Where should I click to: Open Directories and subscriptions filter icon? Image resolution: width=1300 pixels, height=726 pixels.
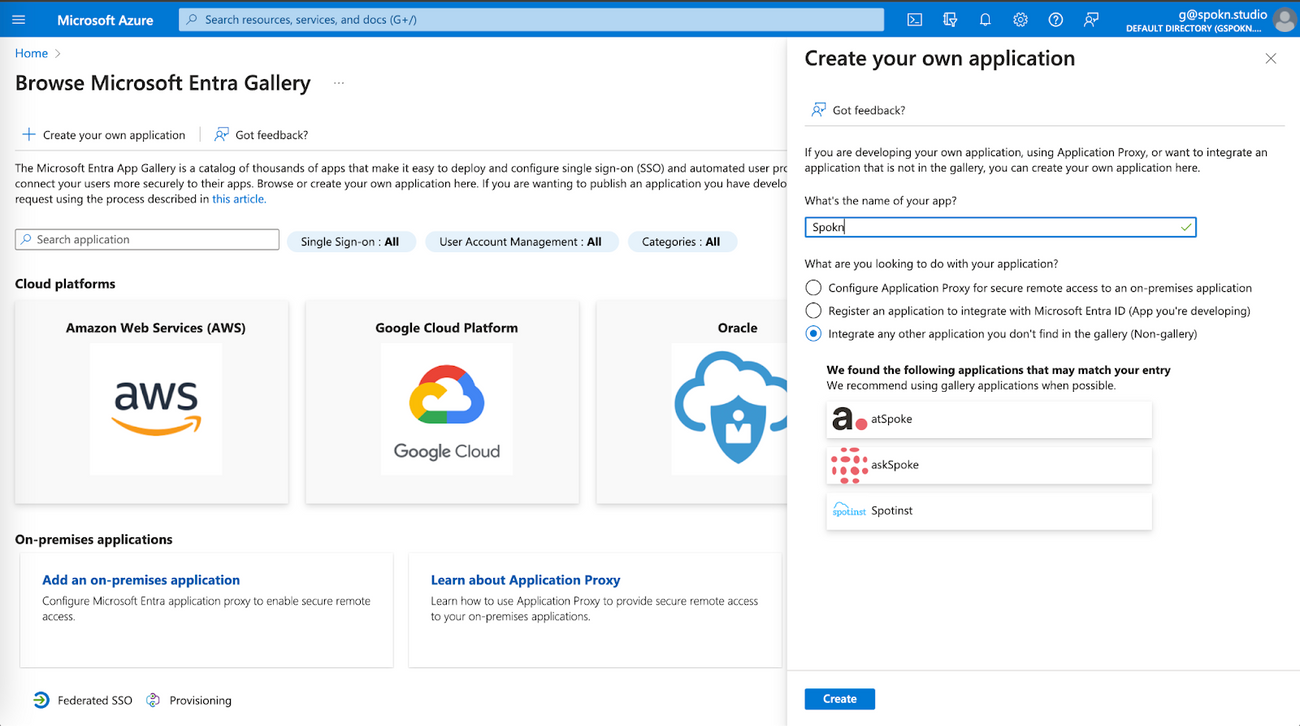[950, 19]
